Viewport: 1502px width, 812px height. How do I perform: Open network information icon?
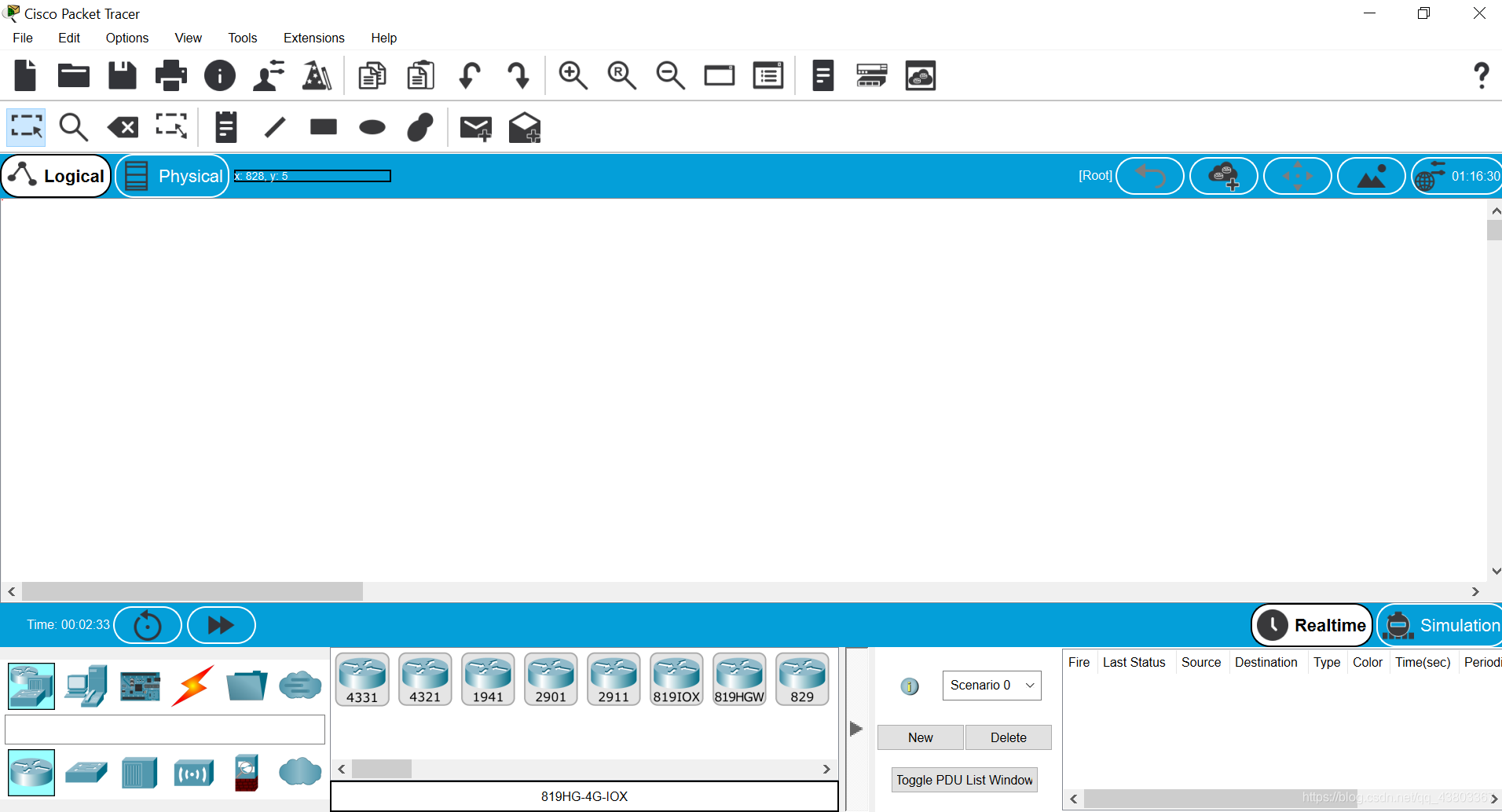[x=220, y=75]
